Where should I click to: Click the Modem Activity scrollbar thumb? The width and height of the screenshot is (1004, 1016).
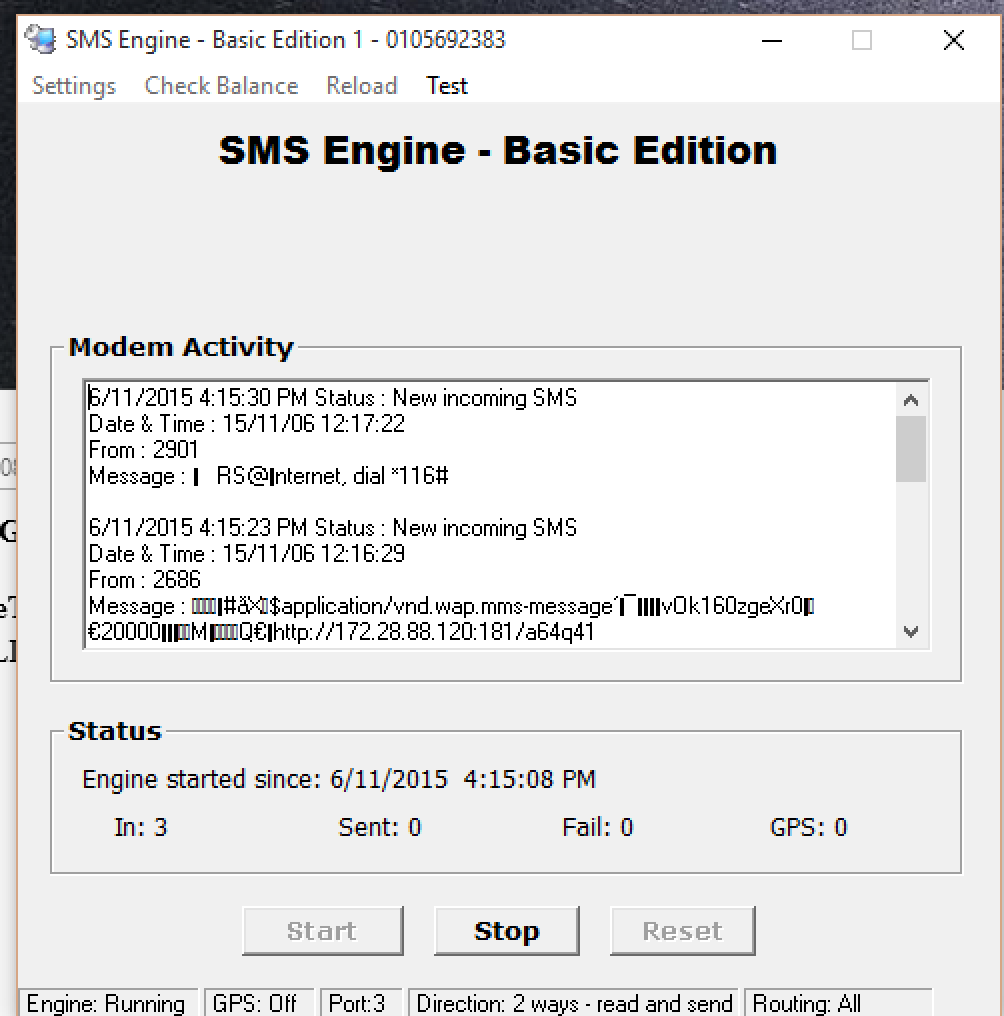click(910, 449)
